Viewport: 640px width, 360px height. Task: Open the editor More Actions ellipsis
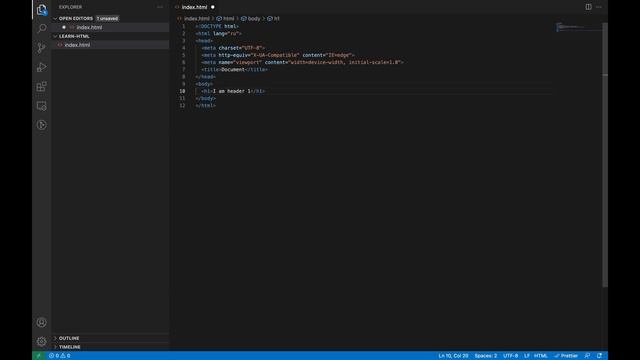599,7
